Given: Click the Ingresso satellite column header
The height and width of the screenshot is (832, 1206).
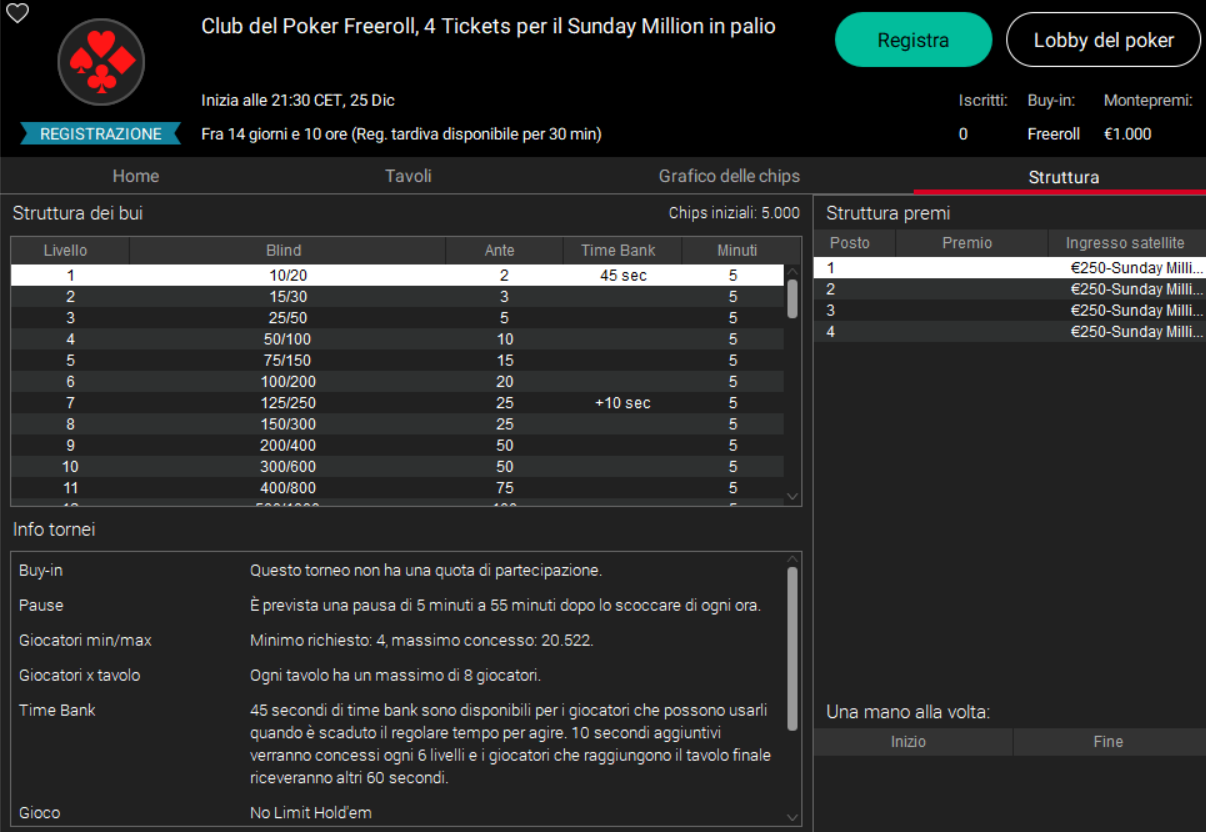Looking at the screenshot, I should point(1125,243).
